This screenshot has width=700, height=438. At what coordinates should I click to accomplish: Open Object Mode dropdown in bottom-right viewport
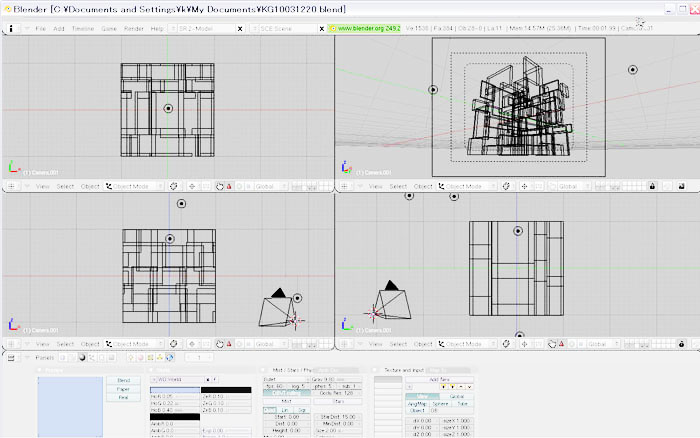pyautogui.click(x=467, y=344)
